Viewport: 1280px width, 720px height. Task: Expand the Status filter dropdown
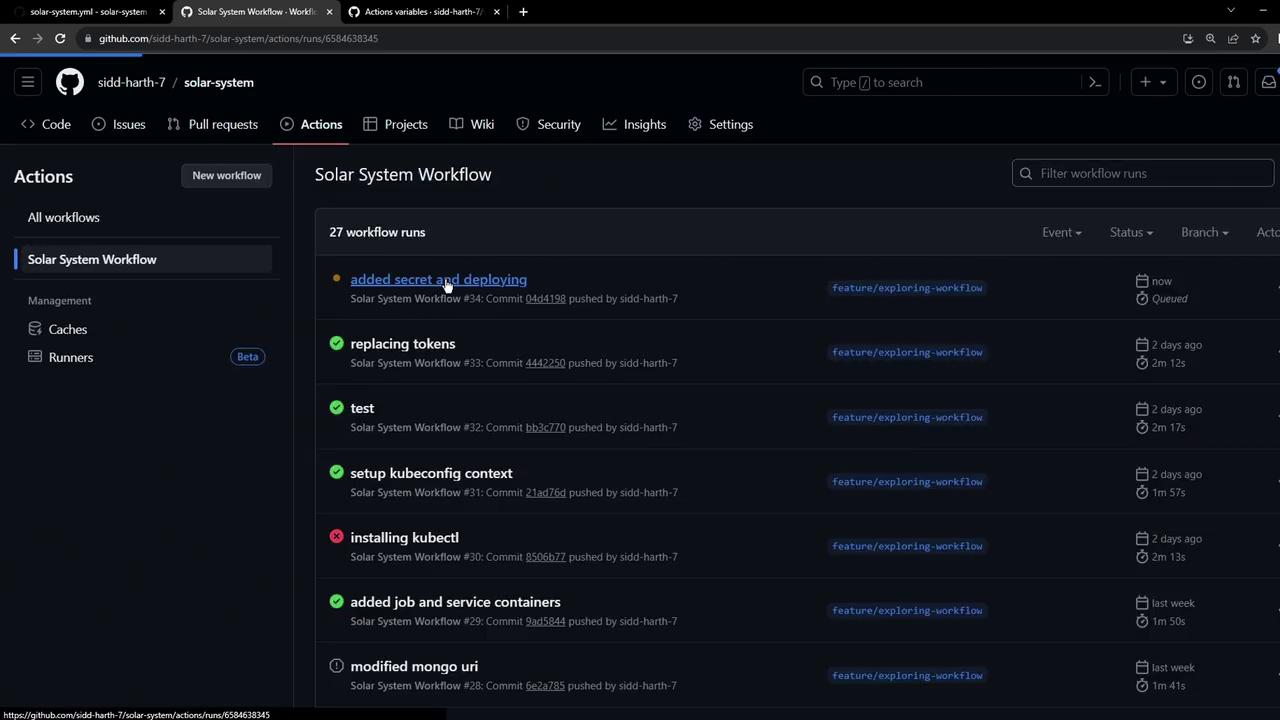pos(1131,232)
